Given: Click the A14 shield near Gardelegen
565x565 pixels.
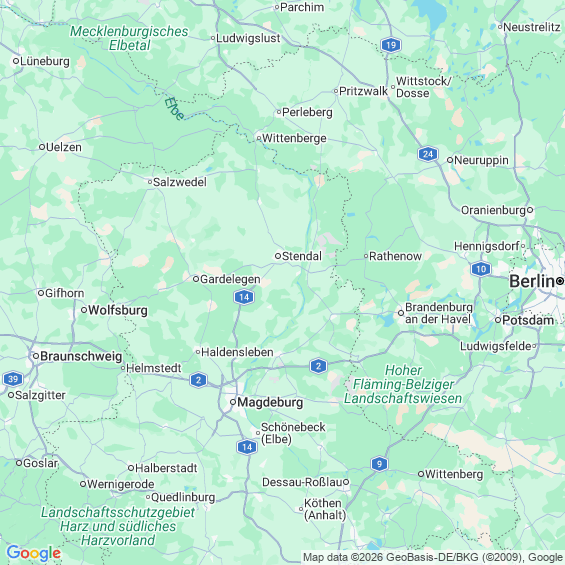Looking at the screenshot, I should [244, 297].
